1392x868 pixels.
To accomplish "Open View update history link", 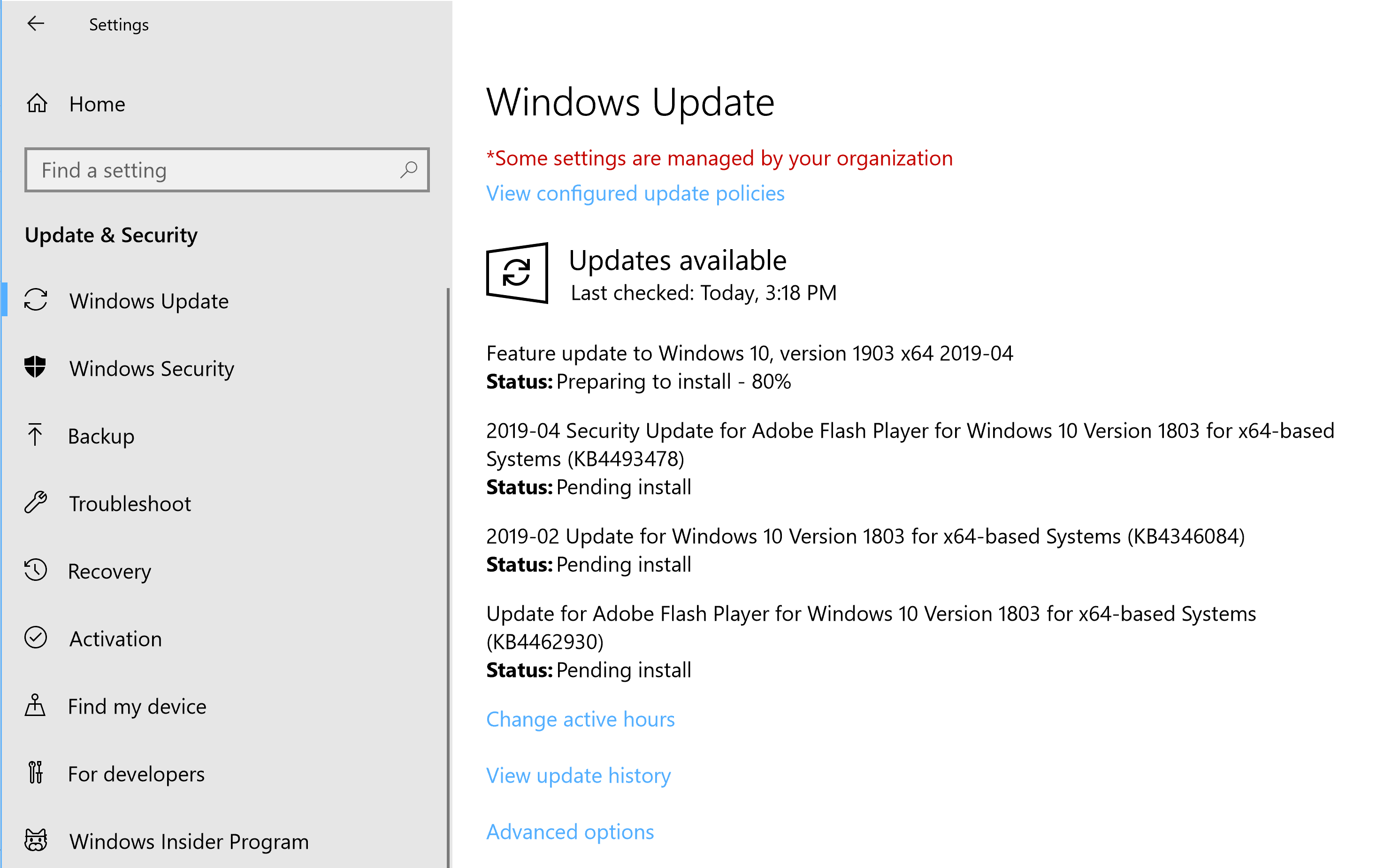I will [578, 776].
